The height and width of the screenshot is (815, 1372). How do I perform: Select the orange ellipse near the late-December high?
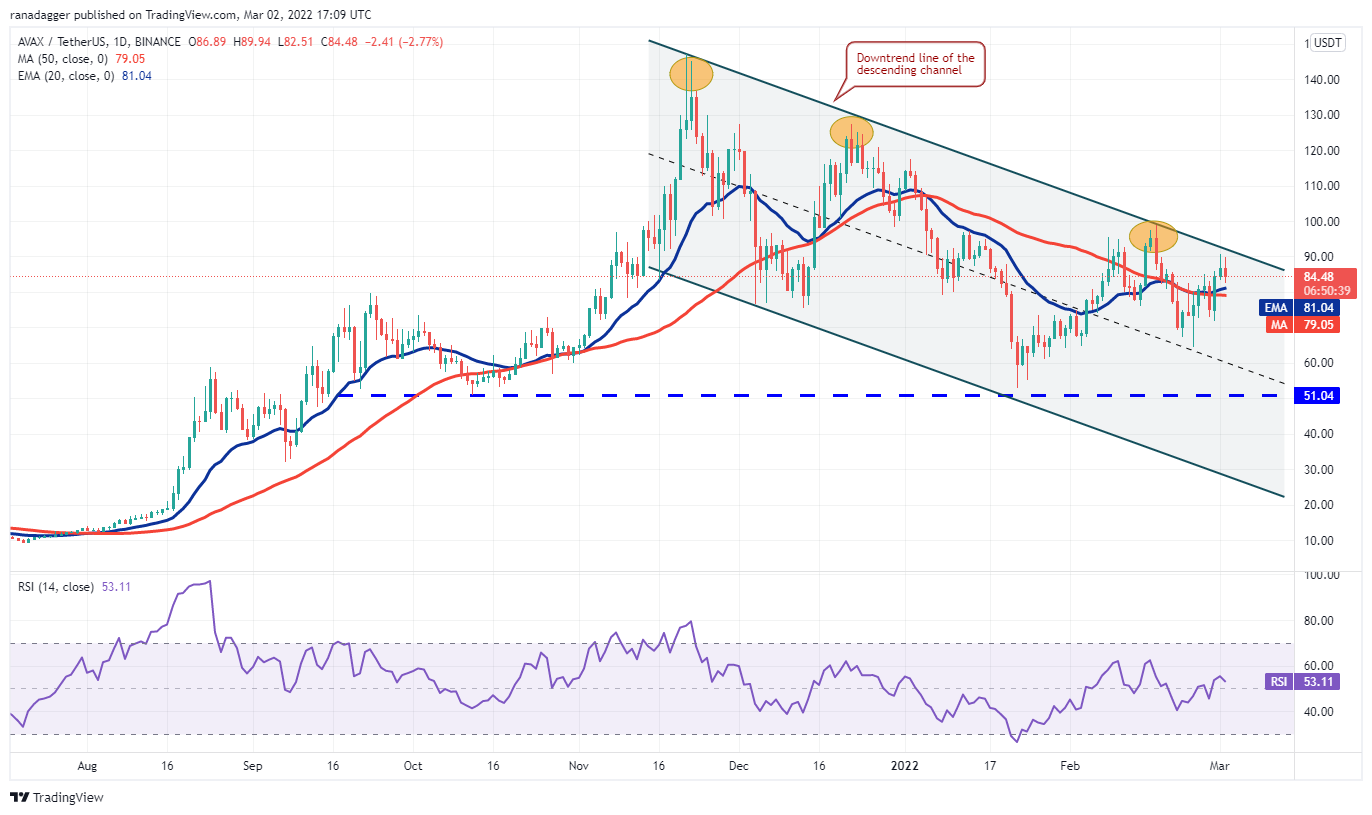click(852, 132)
